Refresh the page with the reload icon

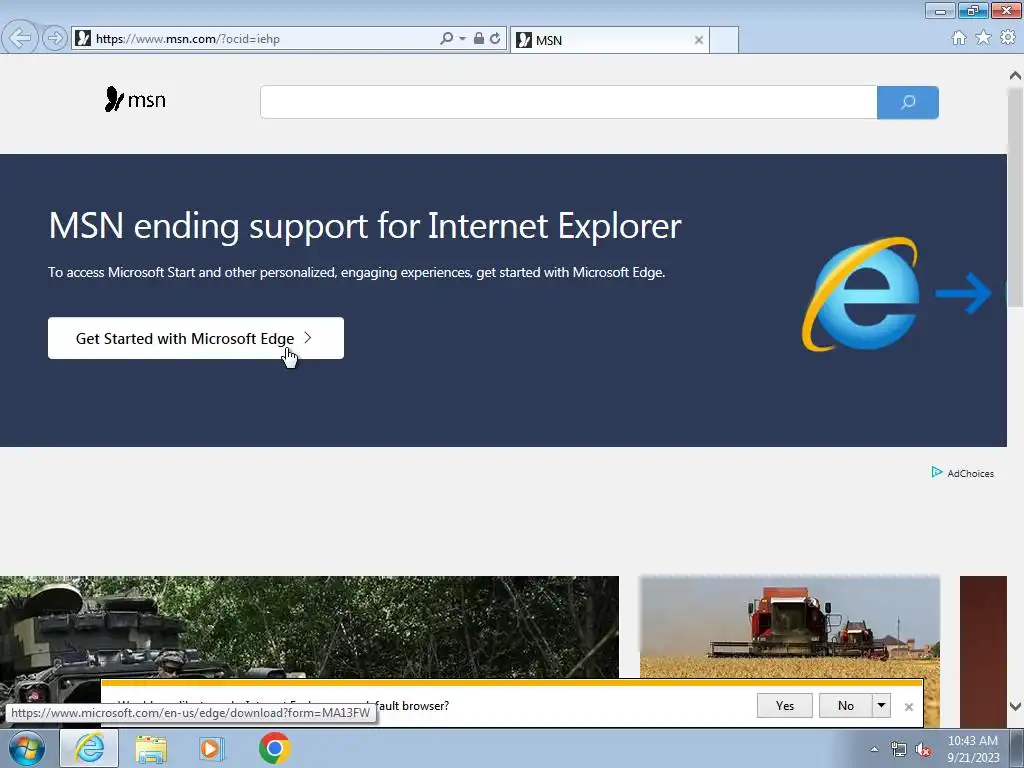[495, 39]
